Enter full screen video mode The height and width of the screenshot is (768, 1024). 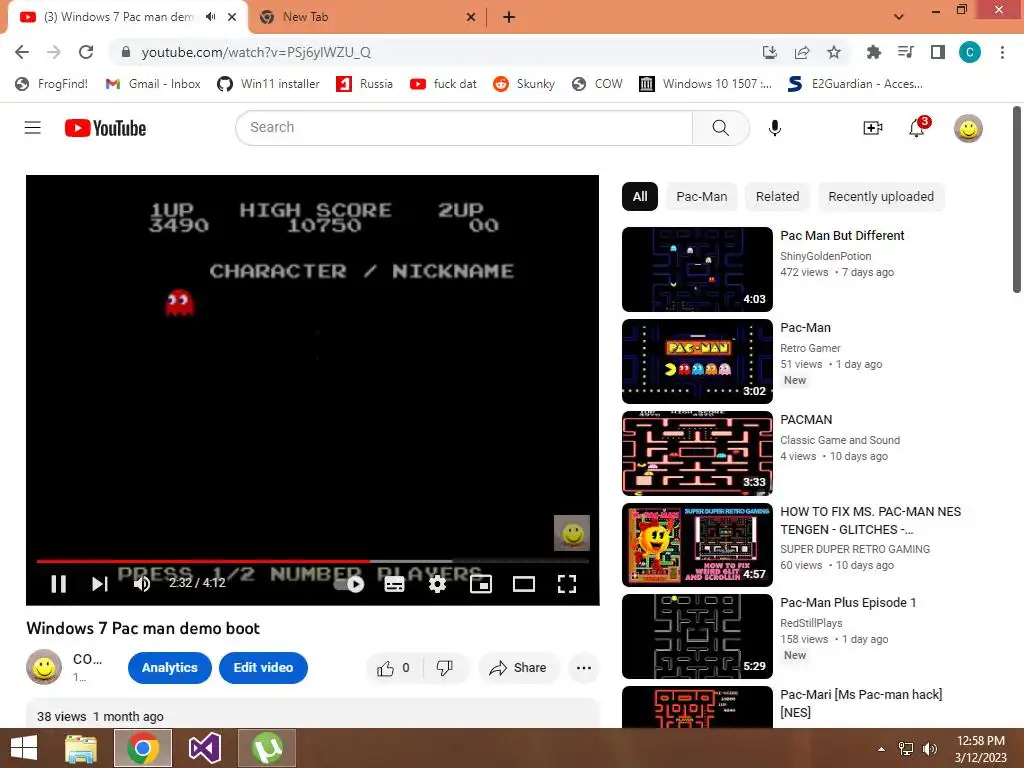pos(567,584)
